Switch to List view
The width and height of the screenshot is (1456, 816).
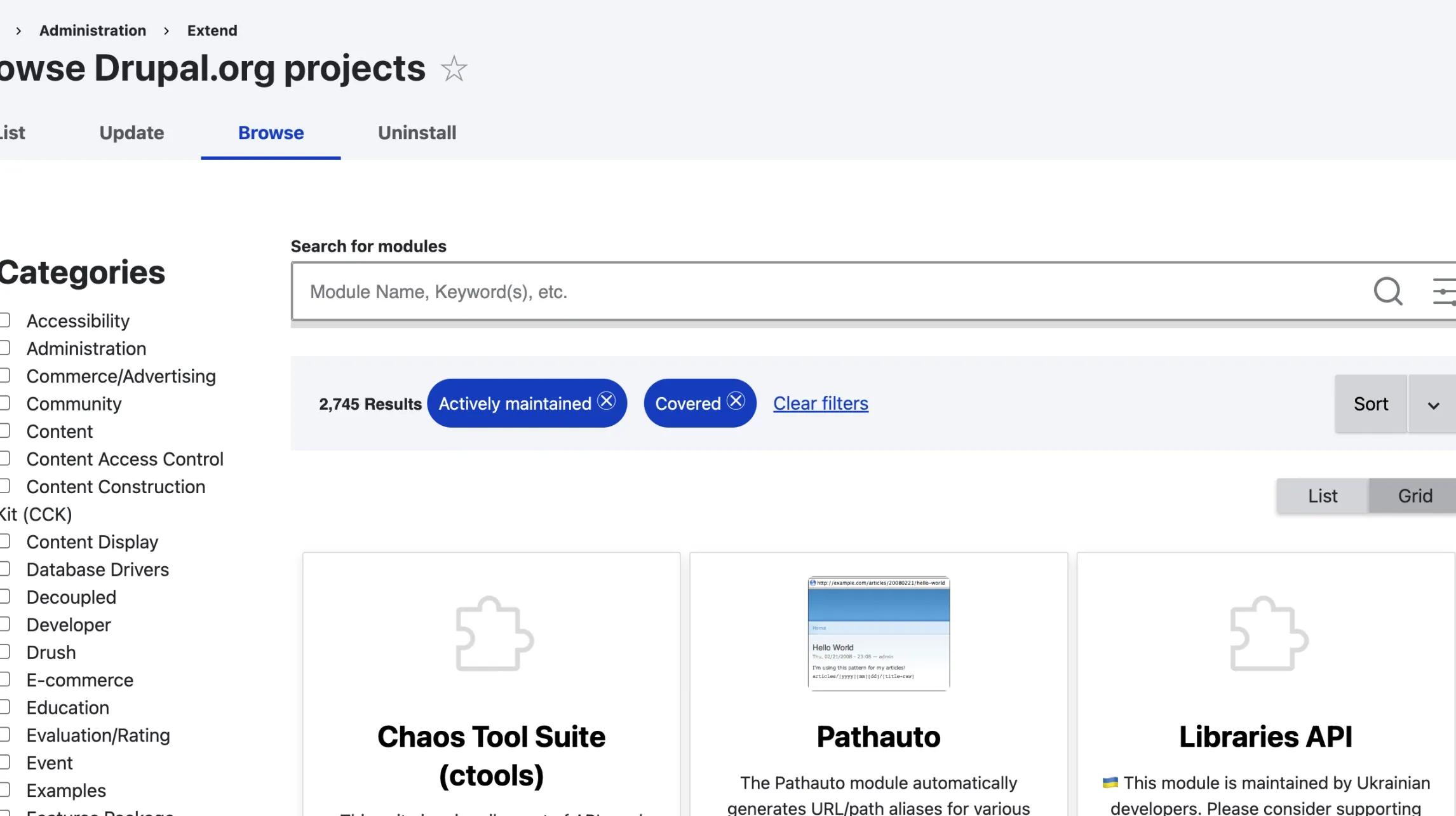(x=1322, y=496)
